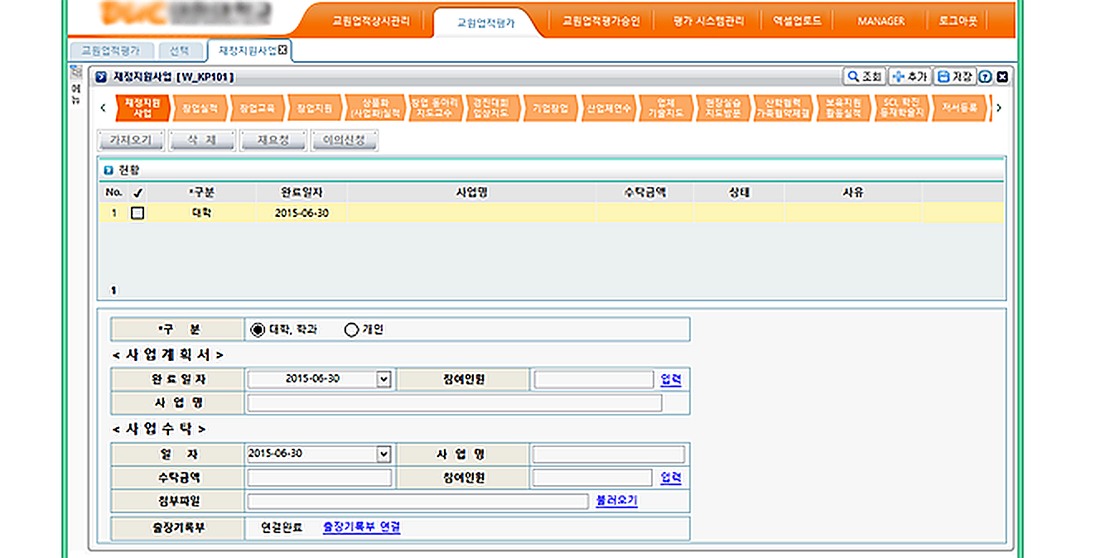Click the 불러오기 attachment link

617,500
